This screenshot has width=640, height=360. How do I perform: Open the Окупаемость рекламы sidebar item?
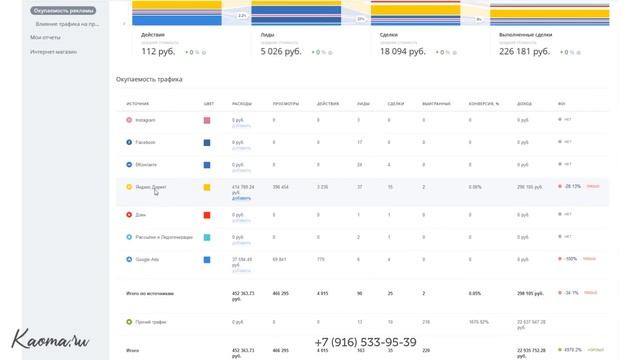pos(63,11)
